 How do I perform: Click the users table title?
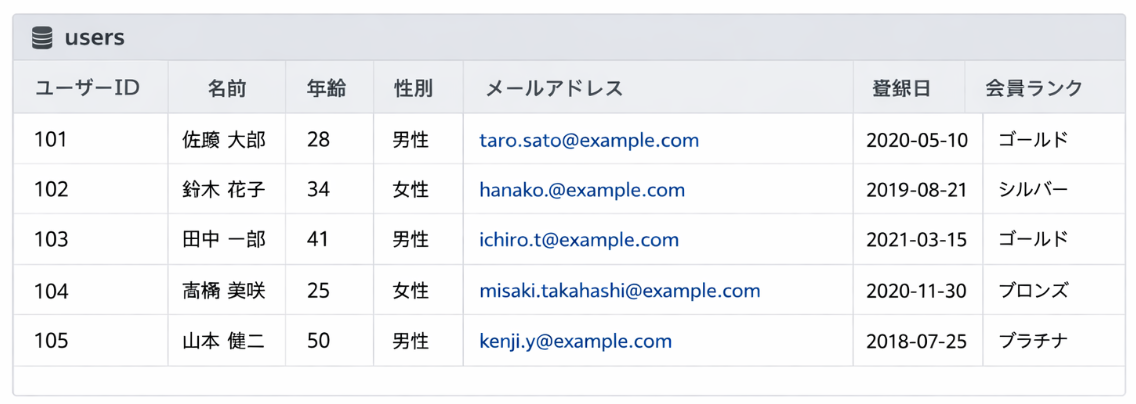[94, 38]
